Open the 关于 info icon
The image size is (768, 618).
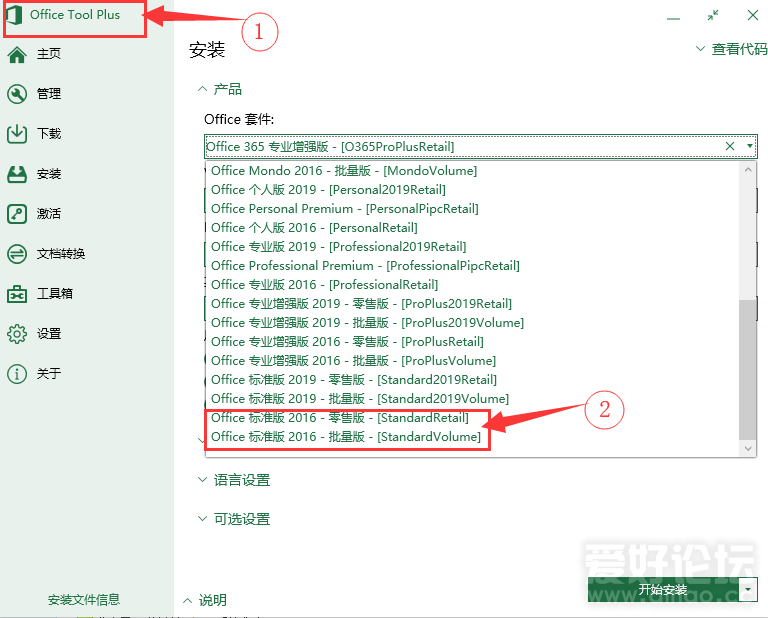17,374
